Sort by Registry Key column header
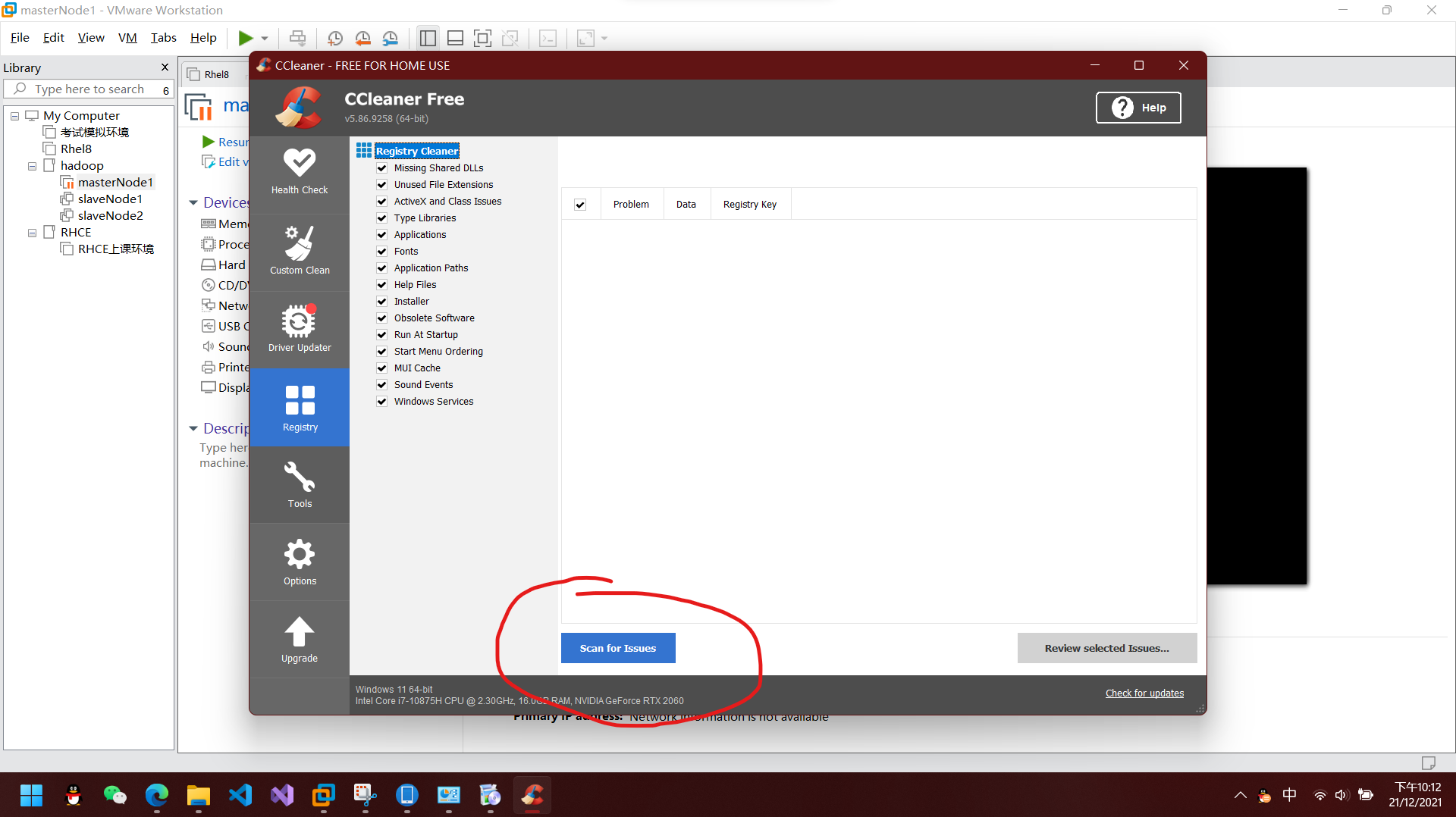 click(750, 204)
